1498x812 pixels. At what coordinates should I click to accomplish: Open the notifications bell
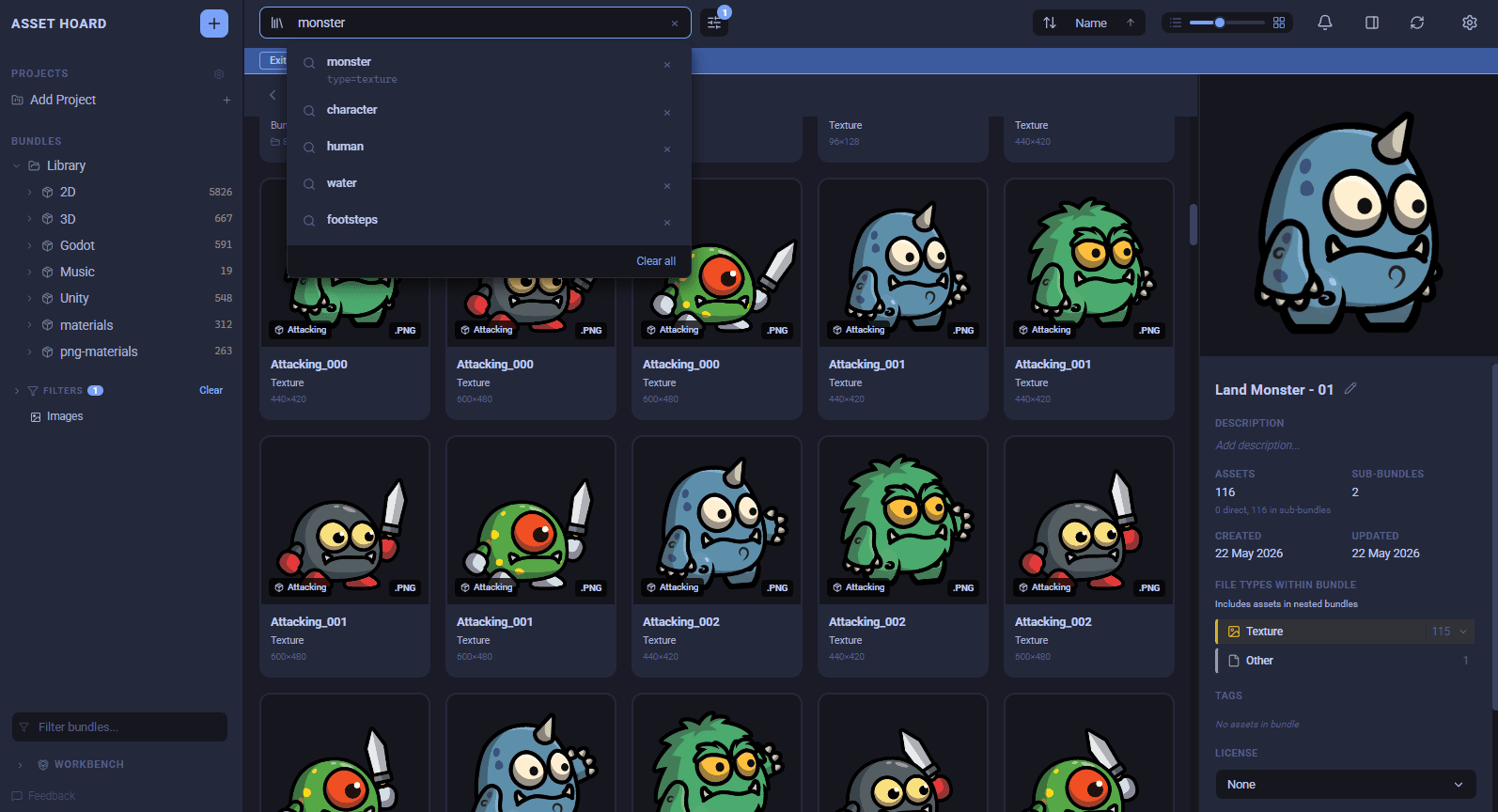[x=1325, y=23]
